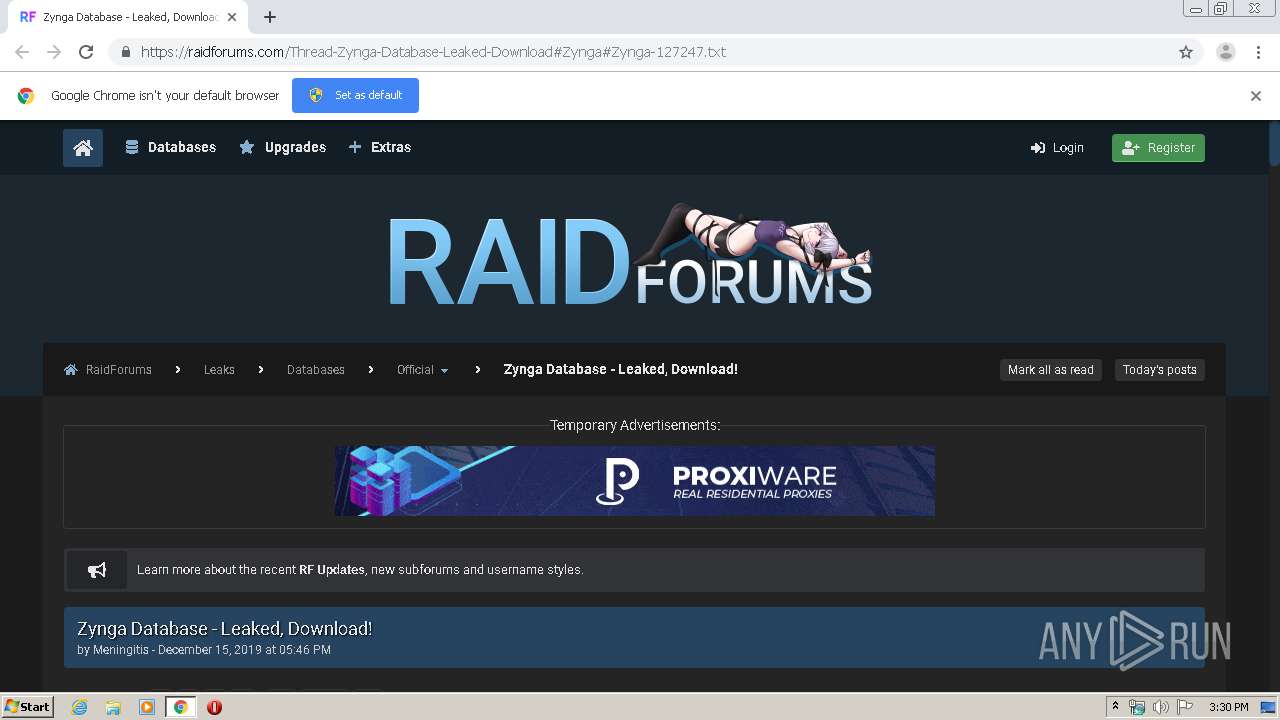Open the RaidForums home icon button
This screenshot has width=1280, height=720.
point(83,148)
